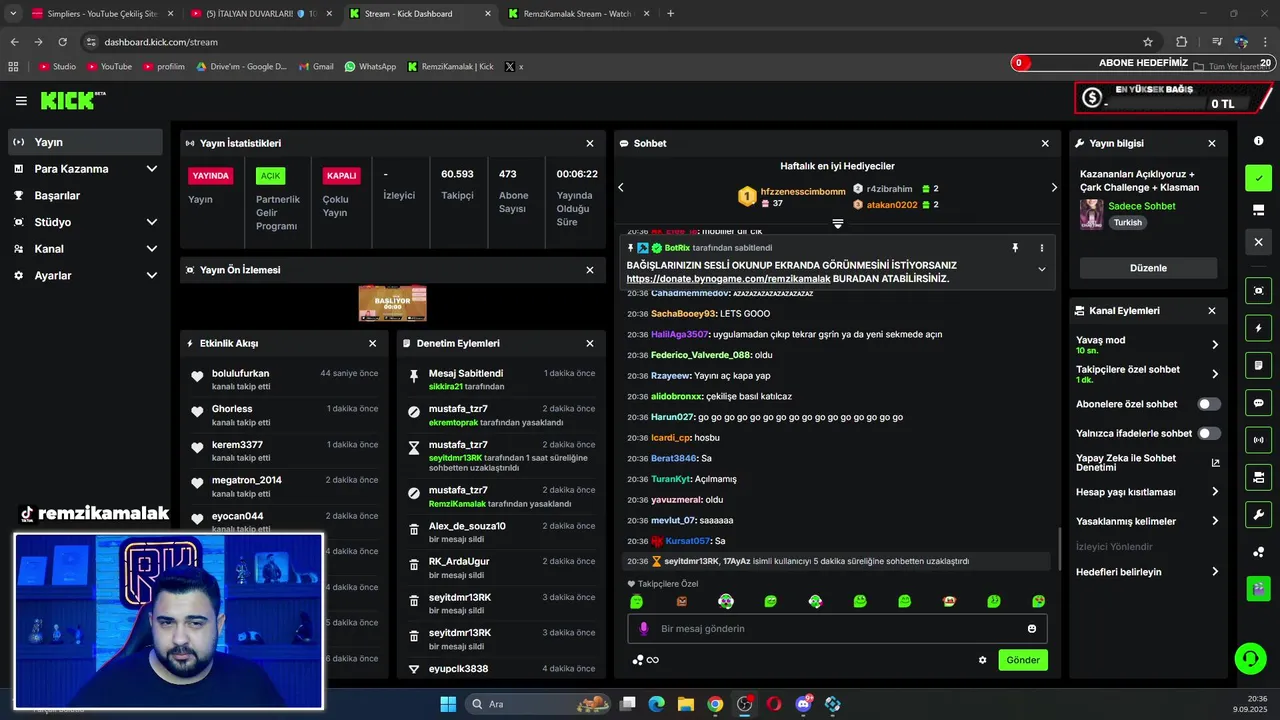Open Takipçilere özel sohbet options
Image resolution: width=1280 pixels, height=720 pixels.
[1148, 374]
